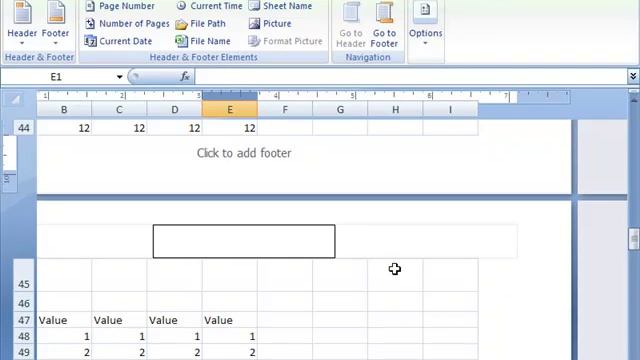Open the Footer dropdown button
Viewport: 640px width, 360px height.
(55, 24)
